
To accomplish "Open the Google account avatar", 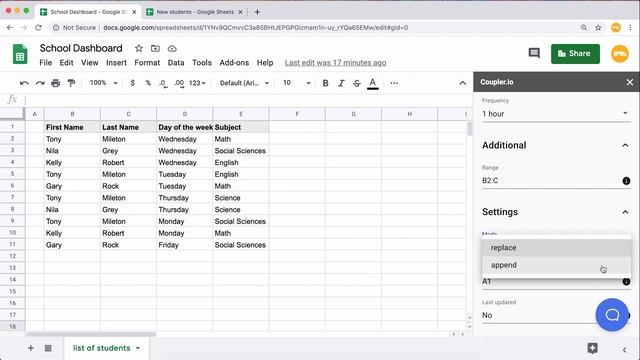I will tap(620, 53).
